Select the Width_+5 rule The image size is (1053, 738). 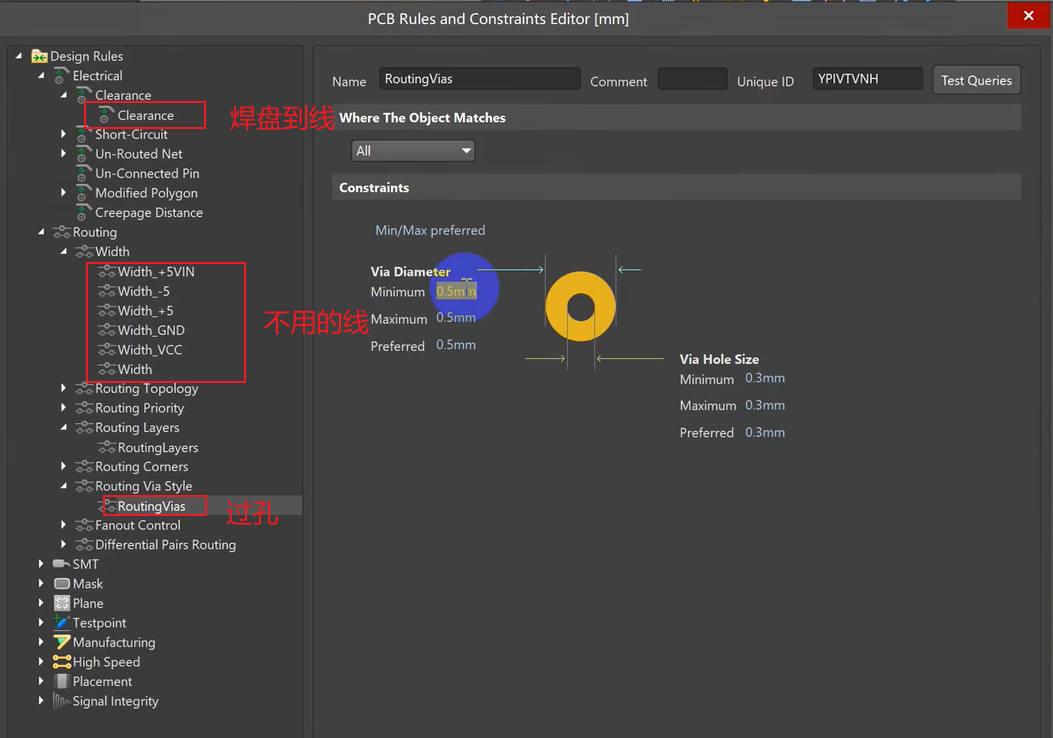146,311
